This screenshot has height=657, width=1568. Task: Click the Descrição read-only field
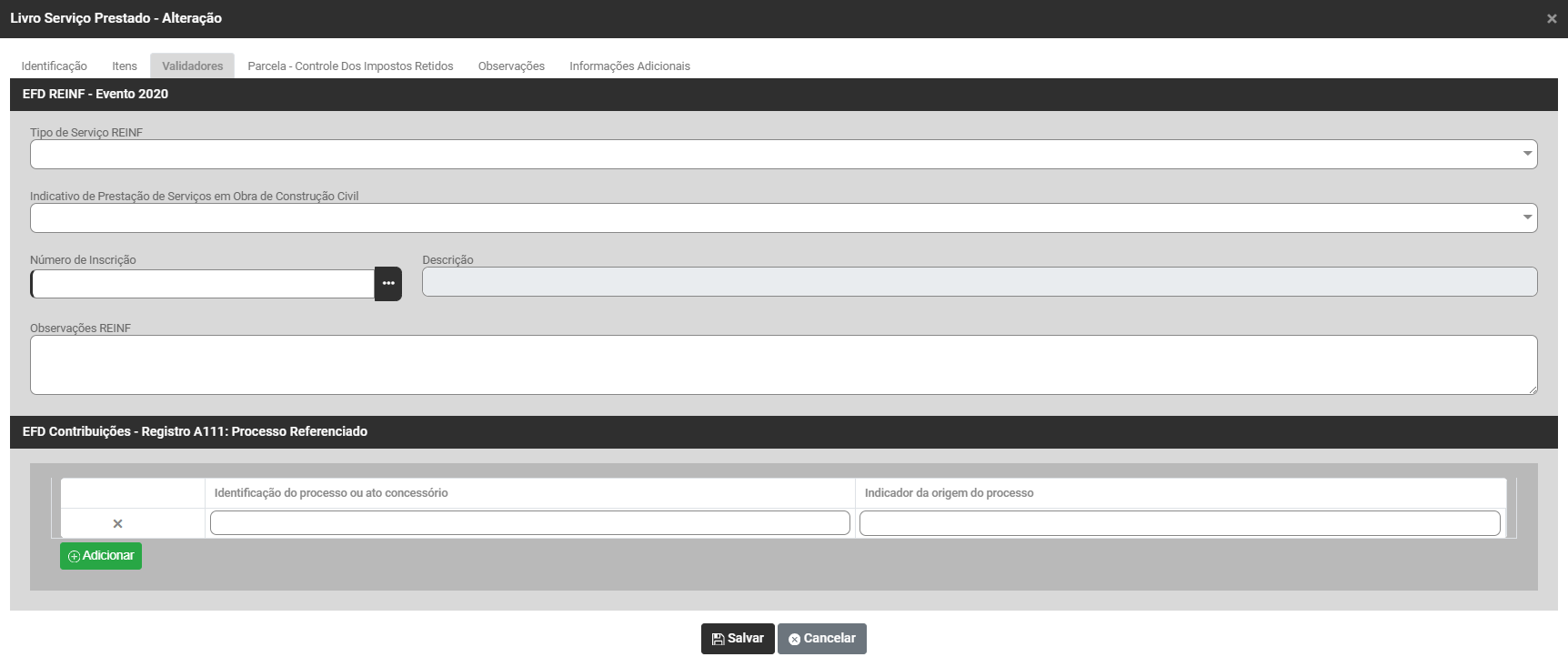tap(980, 281)
